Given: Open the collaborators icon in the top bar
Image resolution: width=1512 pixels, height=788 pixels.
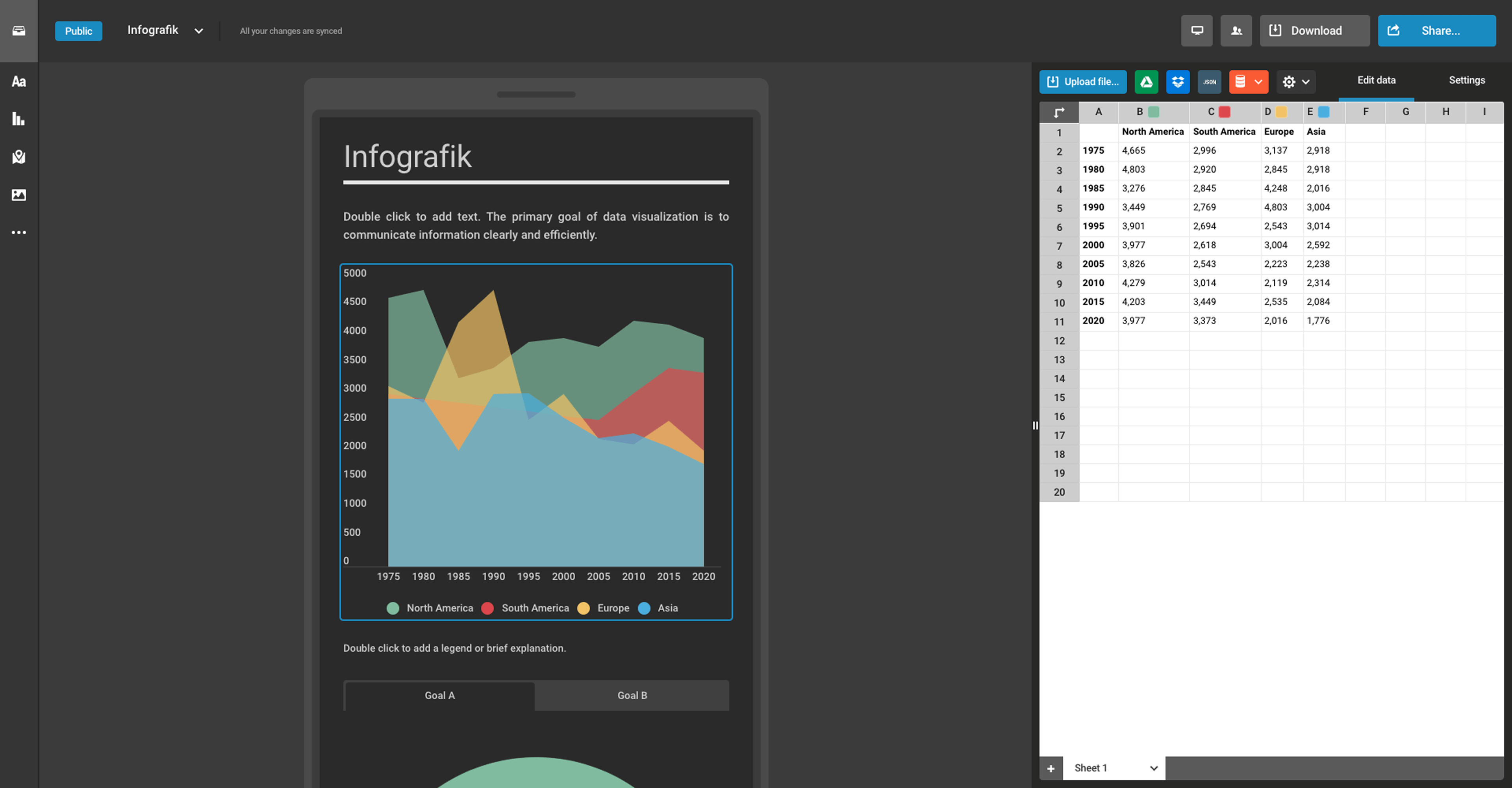Looking at the screenshot, I should point(1236,30).
